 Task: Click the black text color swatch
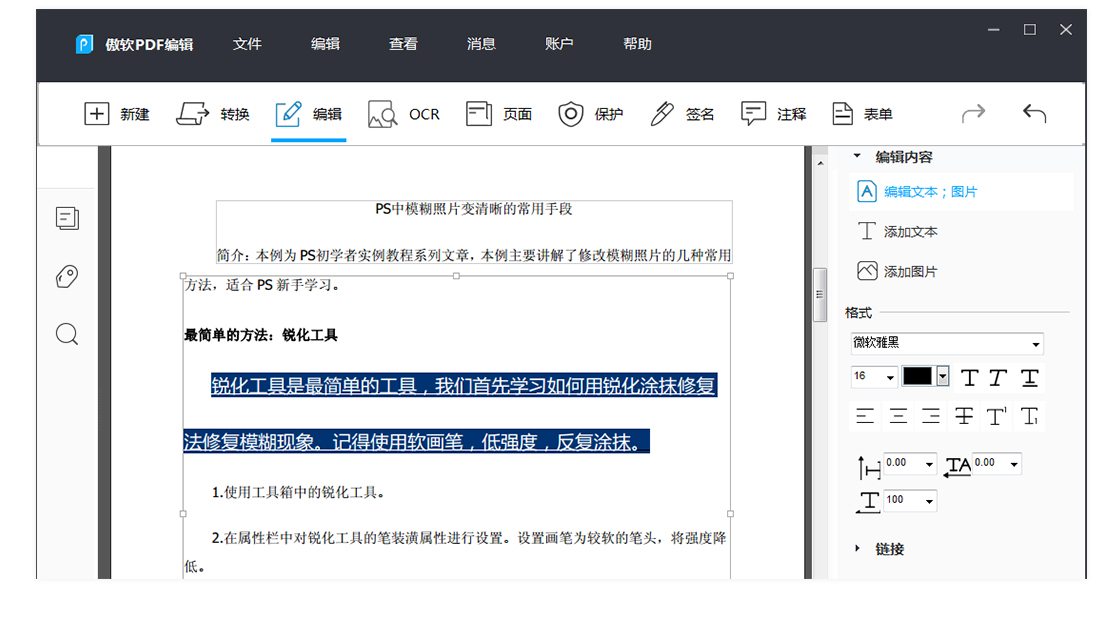[x=918, y=376]
